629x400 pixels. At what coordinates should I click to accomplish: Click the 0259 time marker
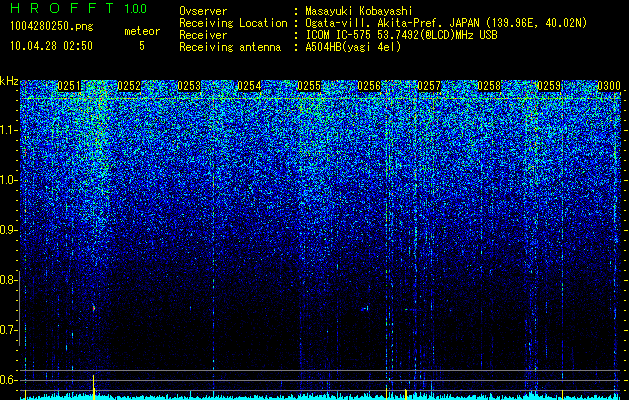click(549, 86)
